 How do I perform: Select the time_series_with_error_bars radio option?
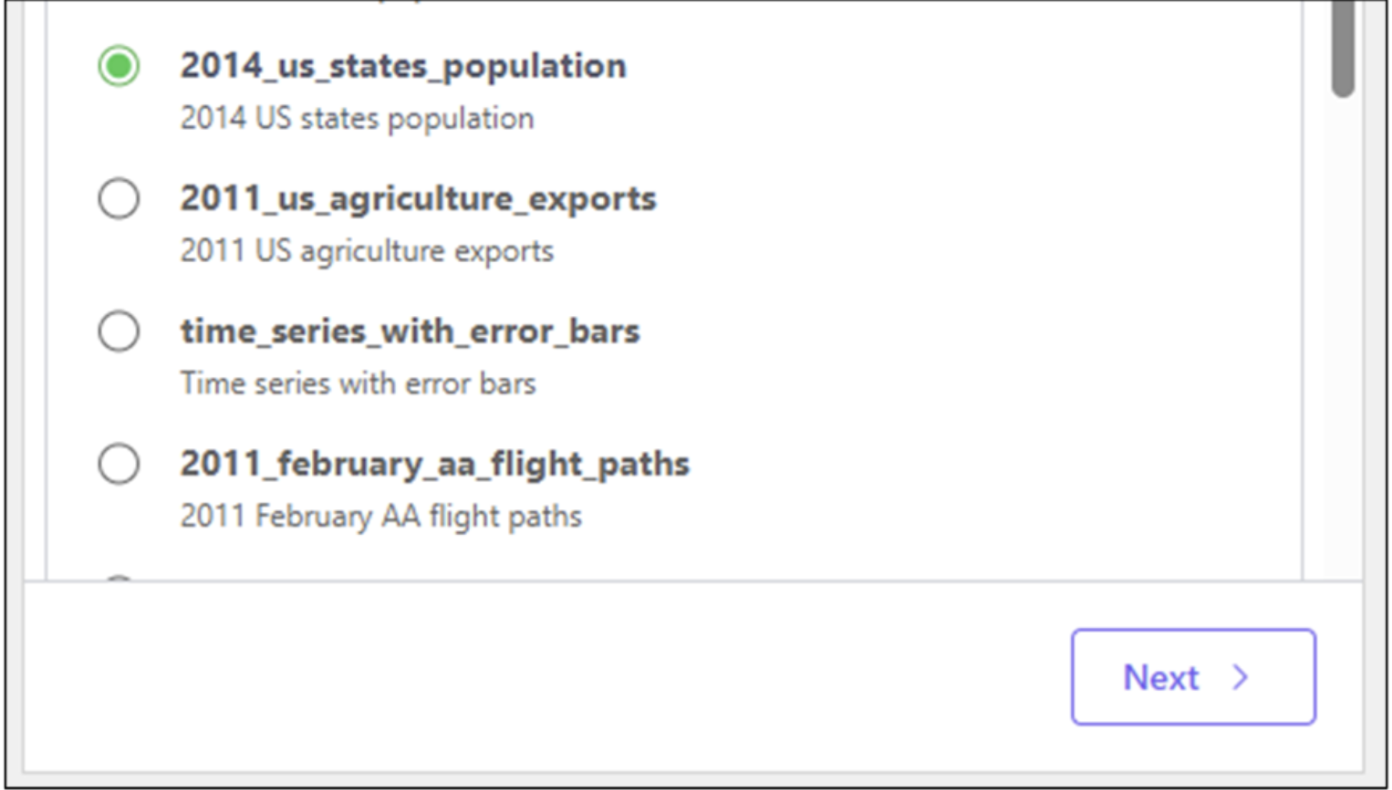coord(119,331)
